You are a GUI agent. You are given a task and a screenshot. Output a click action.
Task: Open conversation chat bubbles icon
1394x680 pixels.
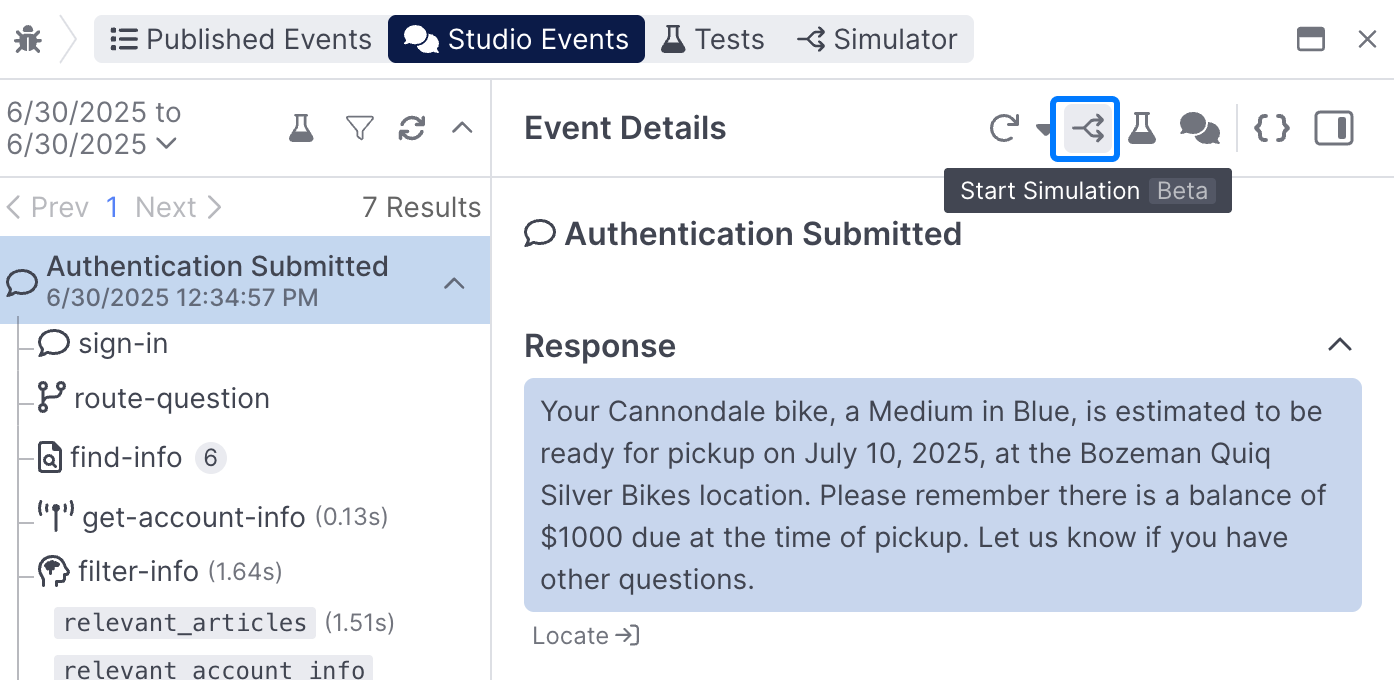coord(1199,128)
